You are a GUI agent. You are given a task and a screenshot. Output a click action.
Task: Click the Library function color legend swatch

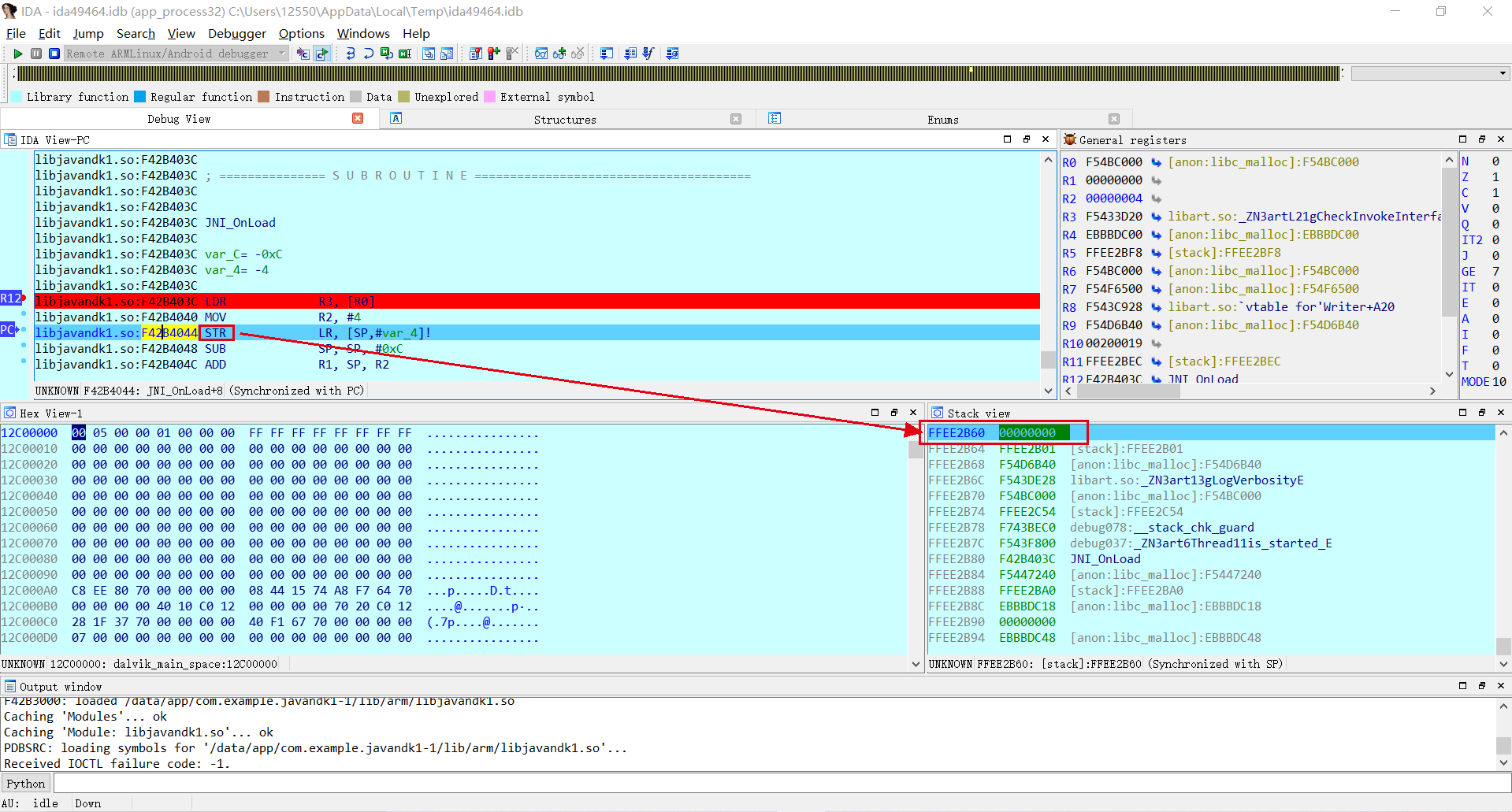[x=17, y=97]
